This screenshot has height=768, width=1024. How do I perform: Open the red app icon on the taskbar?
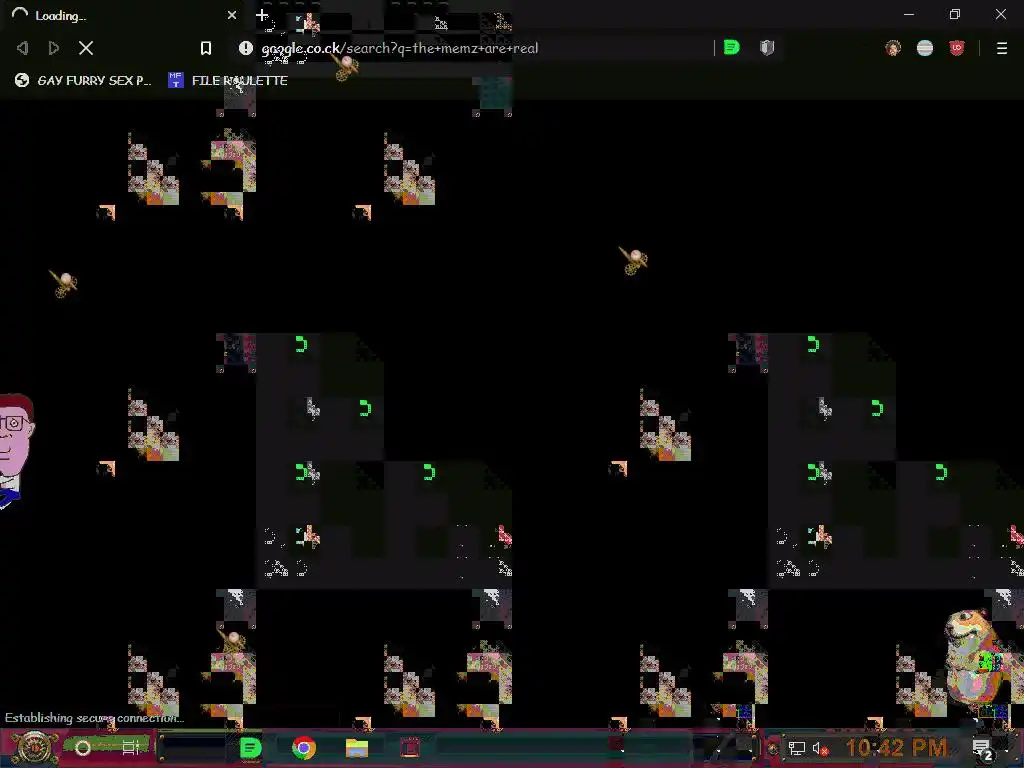[410, 748]
